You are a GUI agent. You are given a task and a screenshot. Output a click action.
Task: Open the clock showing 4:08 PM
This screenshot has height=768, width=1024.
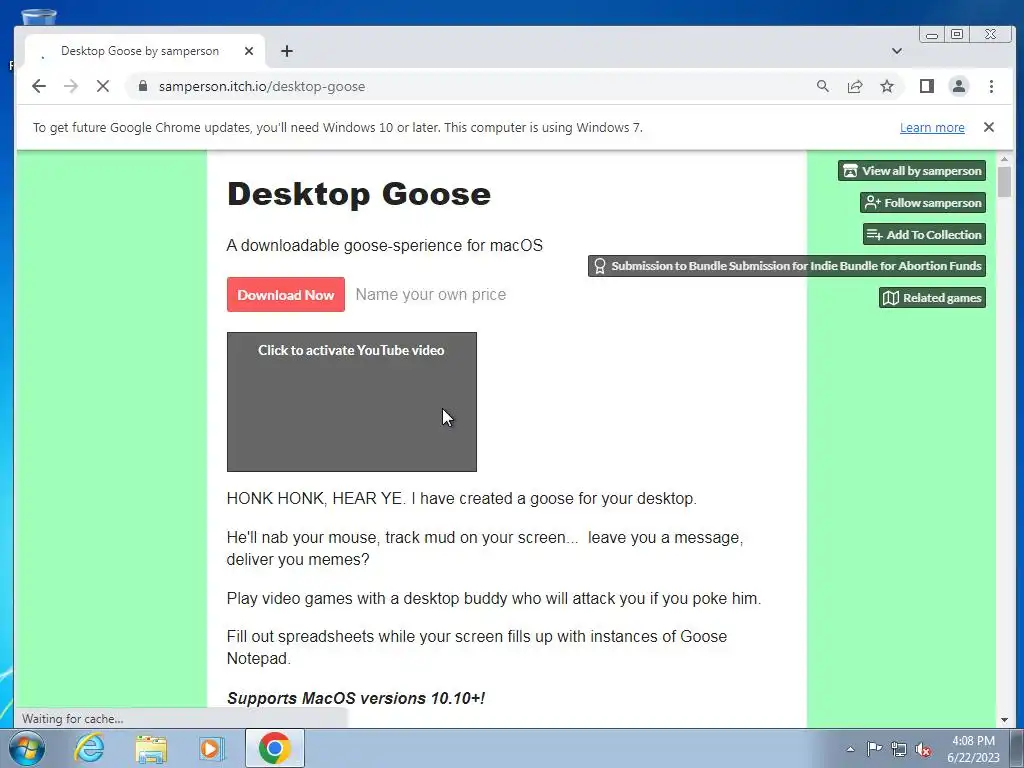pyautogui.click(x=973, y=749)
